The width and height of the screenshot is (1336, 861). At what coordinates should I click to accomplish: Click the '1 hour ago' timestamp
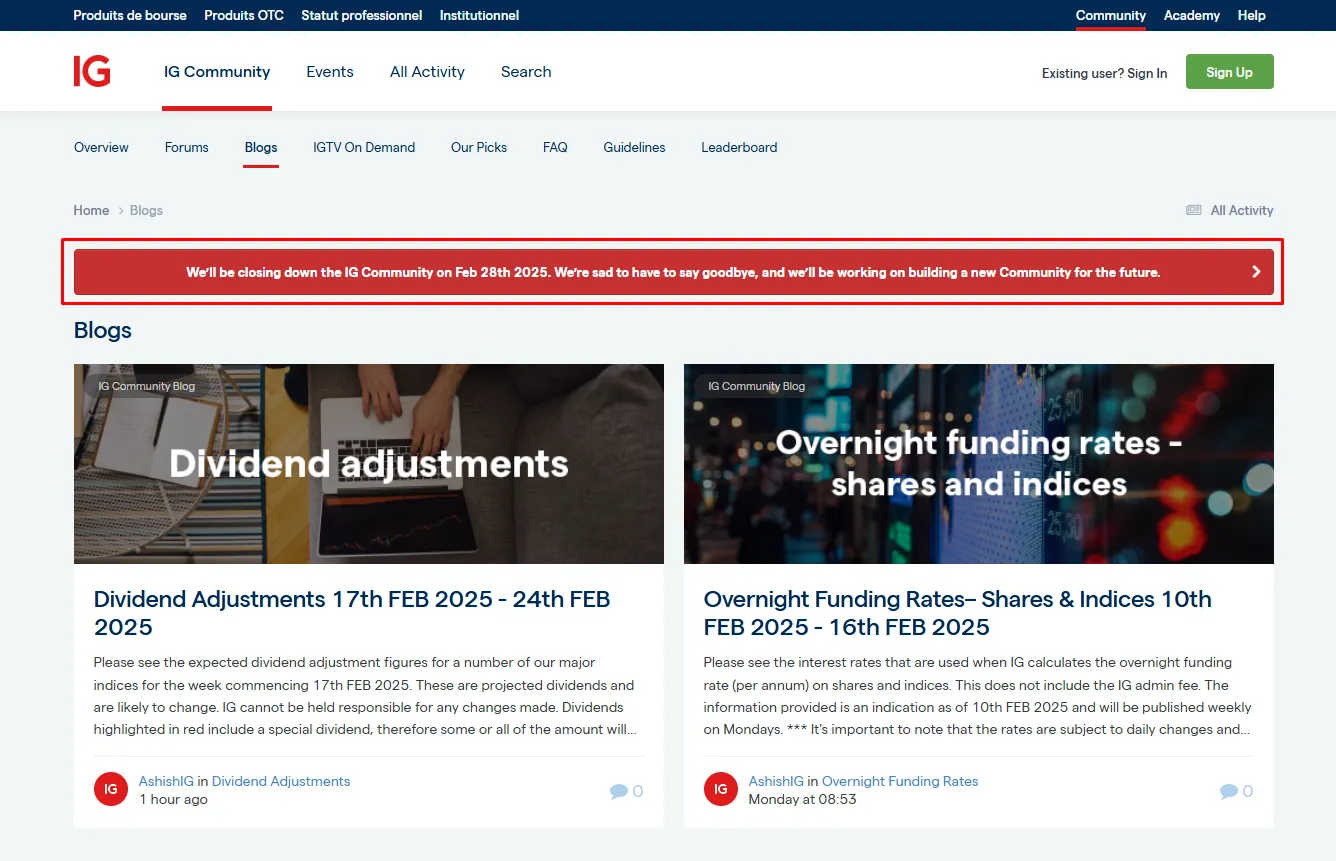174,799
